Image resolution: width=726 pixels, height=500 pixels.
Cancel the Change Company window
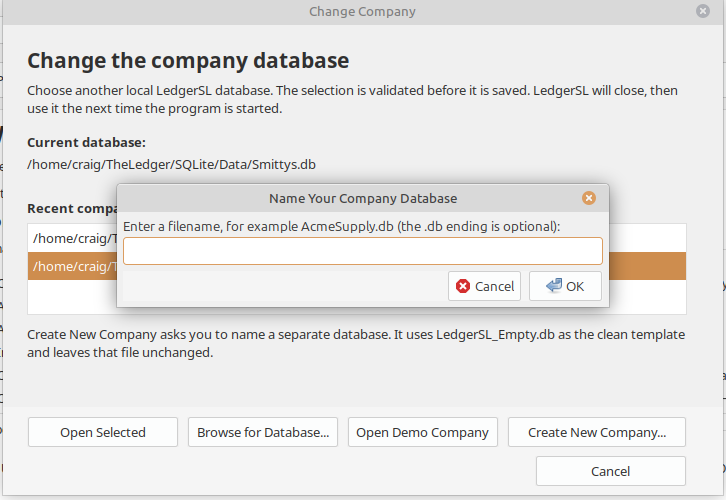[611, 471]
